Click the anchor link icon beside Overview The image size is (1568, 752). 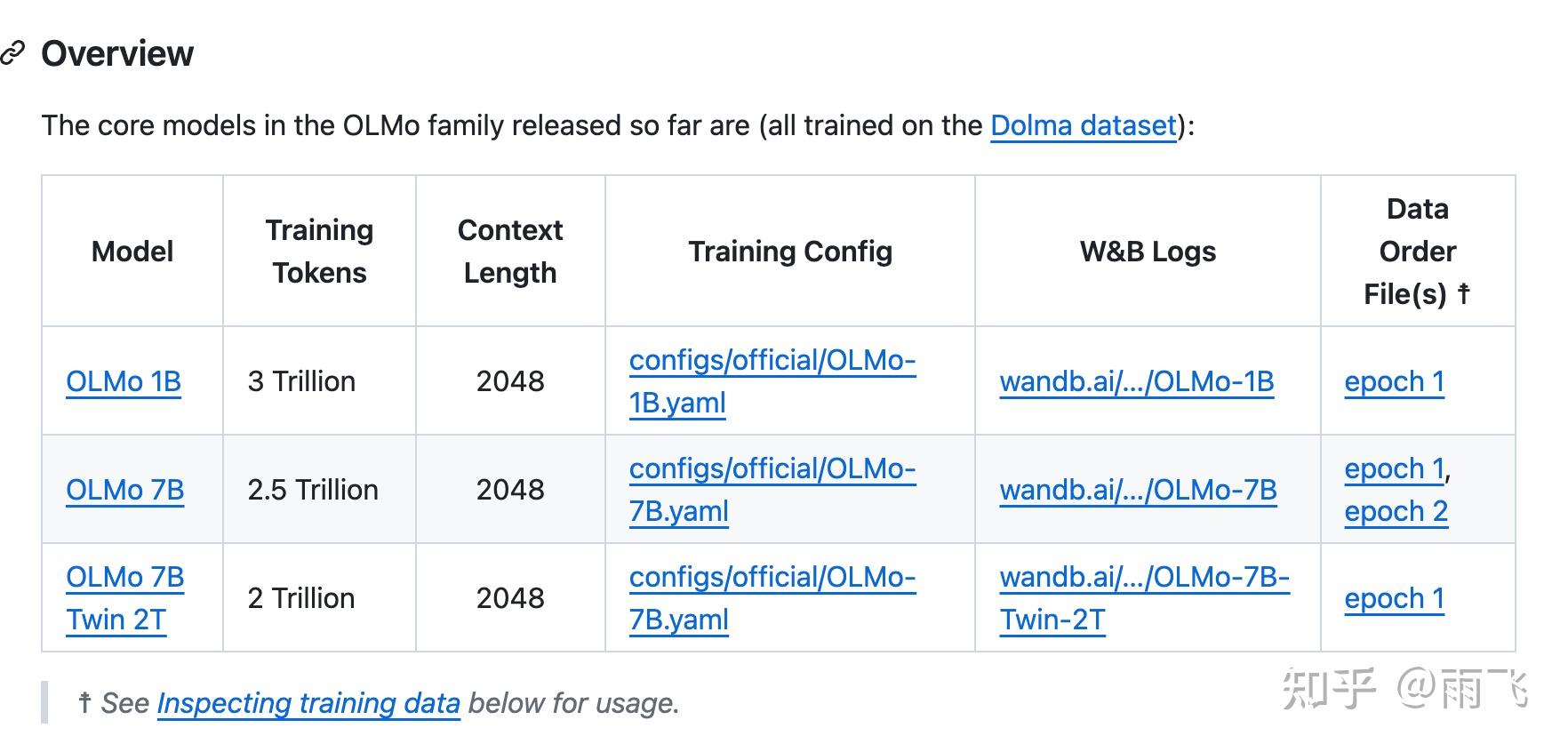pos(12,53)
